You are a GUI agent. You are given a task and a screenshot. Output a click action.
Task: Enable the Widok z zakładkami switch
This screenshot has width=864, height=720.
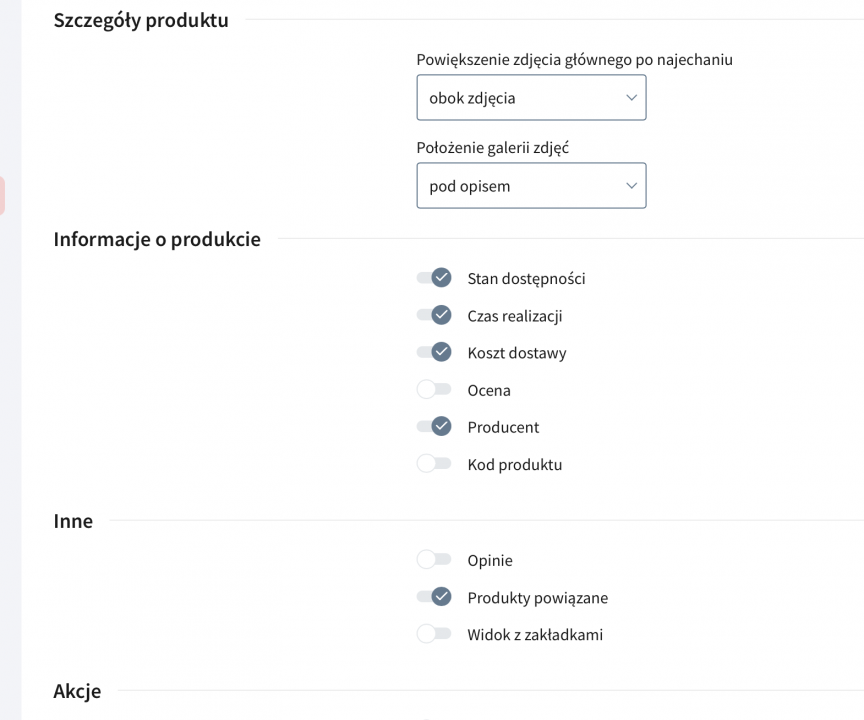[434, 634]
